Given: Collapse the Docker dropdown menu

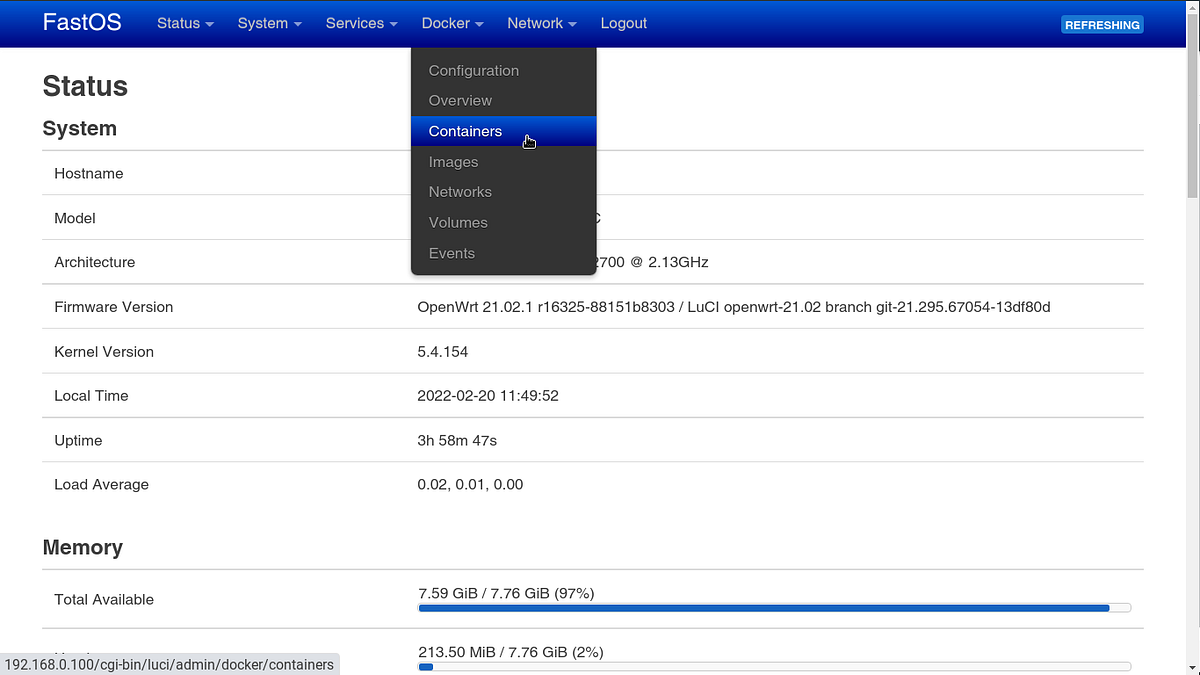Looking at the screenshot, I should pyautogui.click(x=452, y=23).
